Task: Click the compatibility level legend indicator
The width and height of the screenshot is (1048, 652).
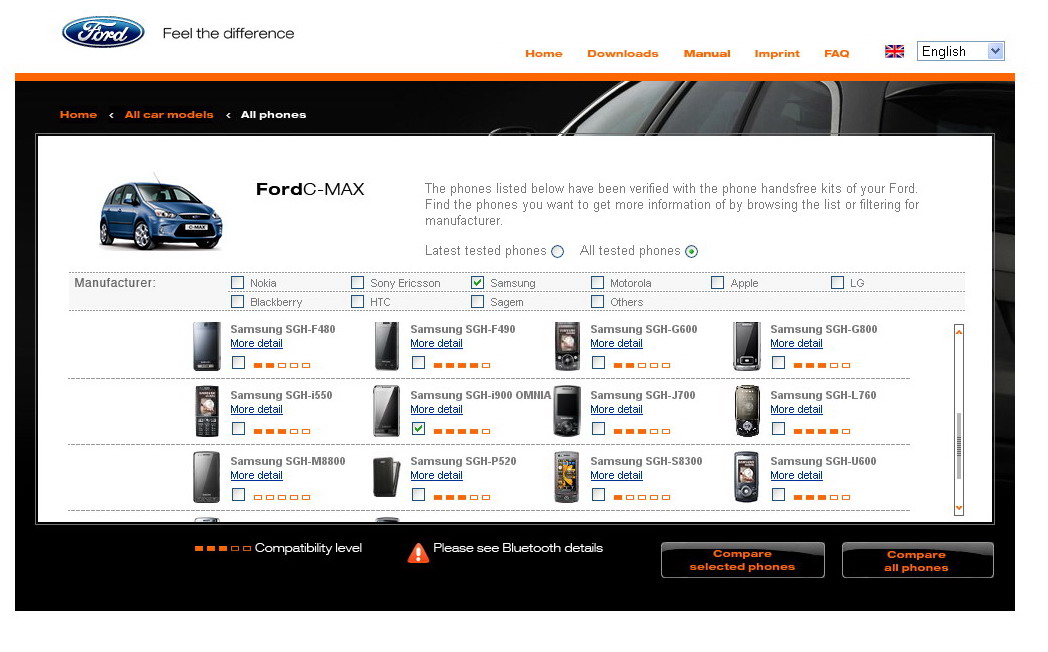Action: (223, 548)
